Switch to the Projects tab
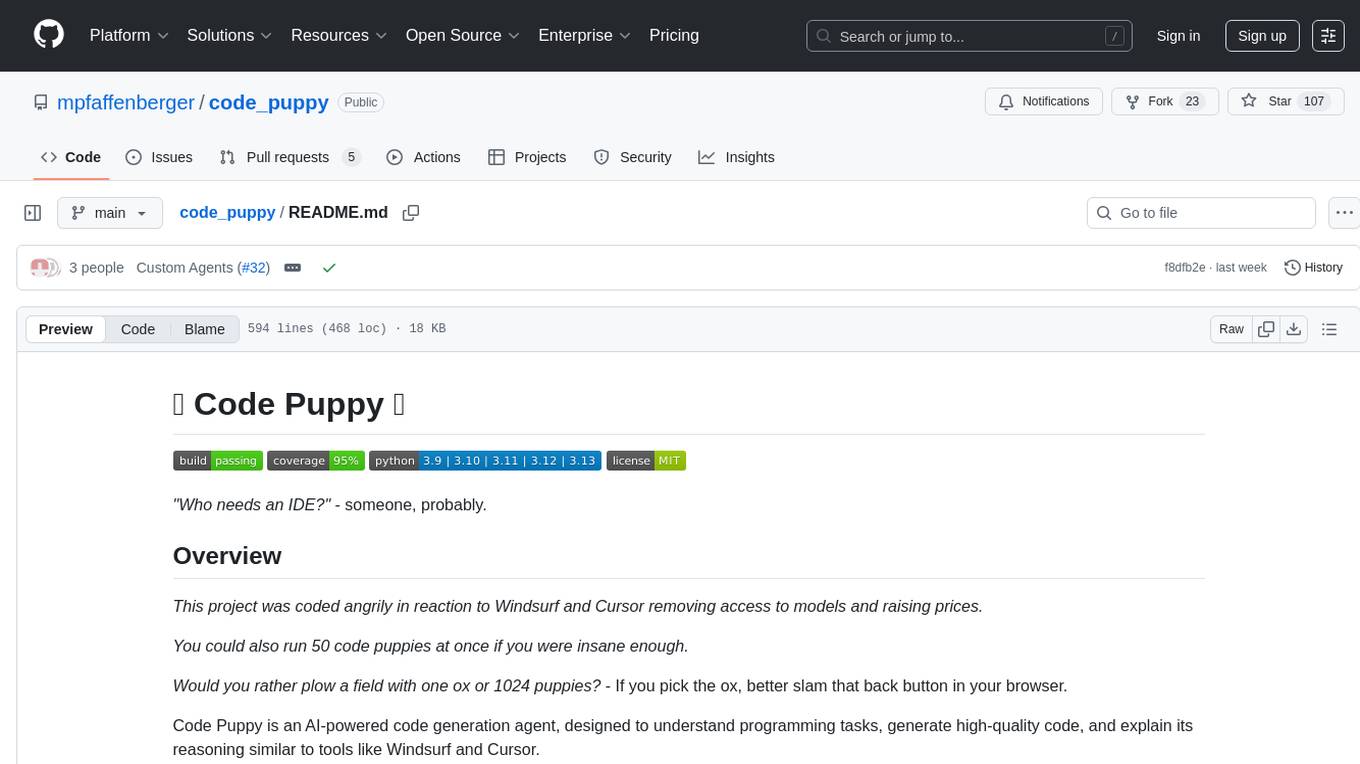 point(527,157)
